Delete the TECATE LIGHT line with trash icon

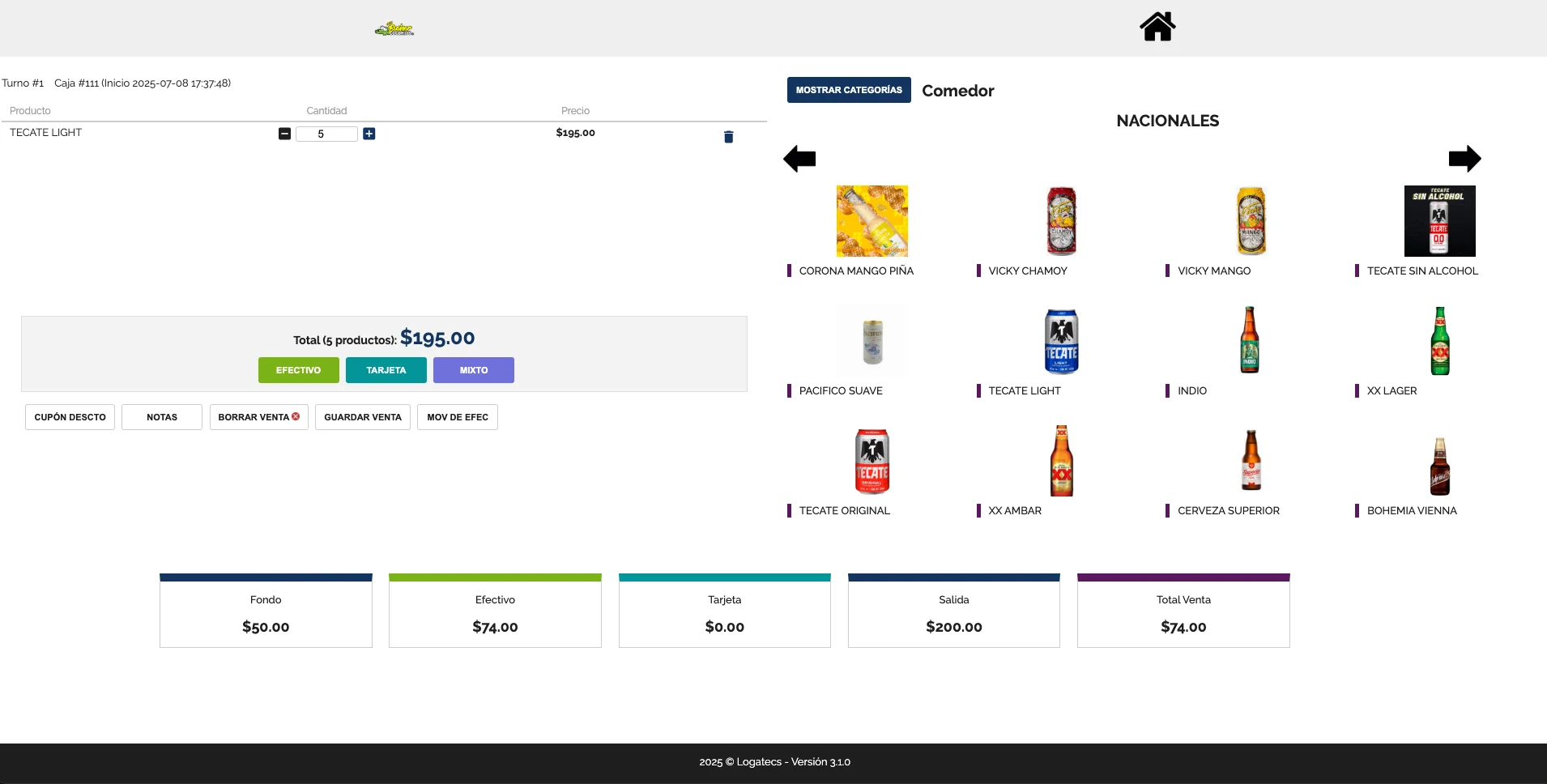coord(728,137)
